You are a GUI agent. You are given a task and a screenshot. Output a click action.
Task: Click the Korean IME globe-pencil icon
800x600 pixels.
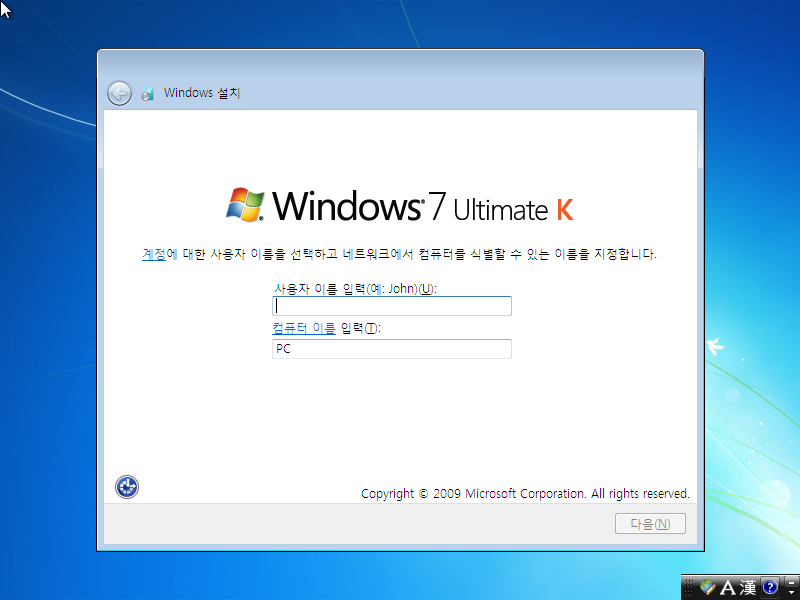pyautogui.click(x=708, y=587)
